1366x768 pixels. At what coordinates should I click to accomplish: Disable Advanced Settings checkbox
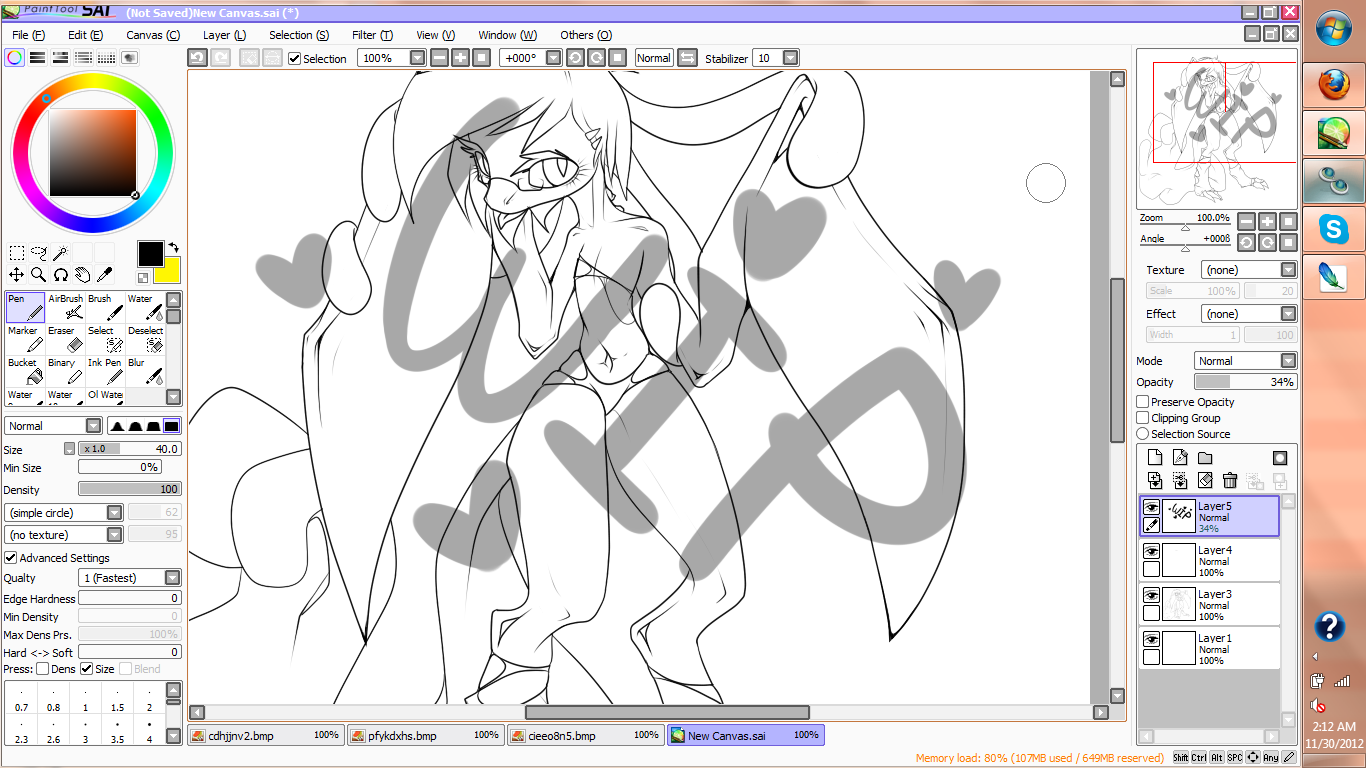(11, 558)
